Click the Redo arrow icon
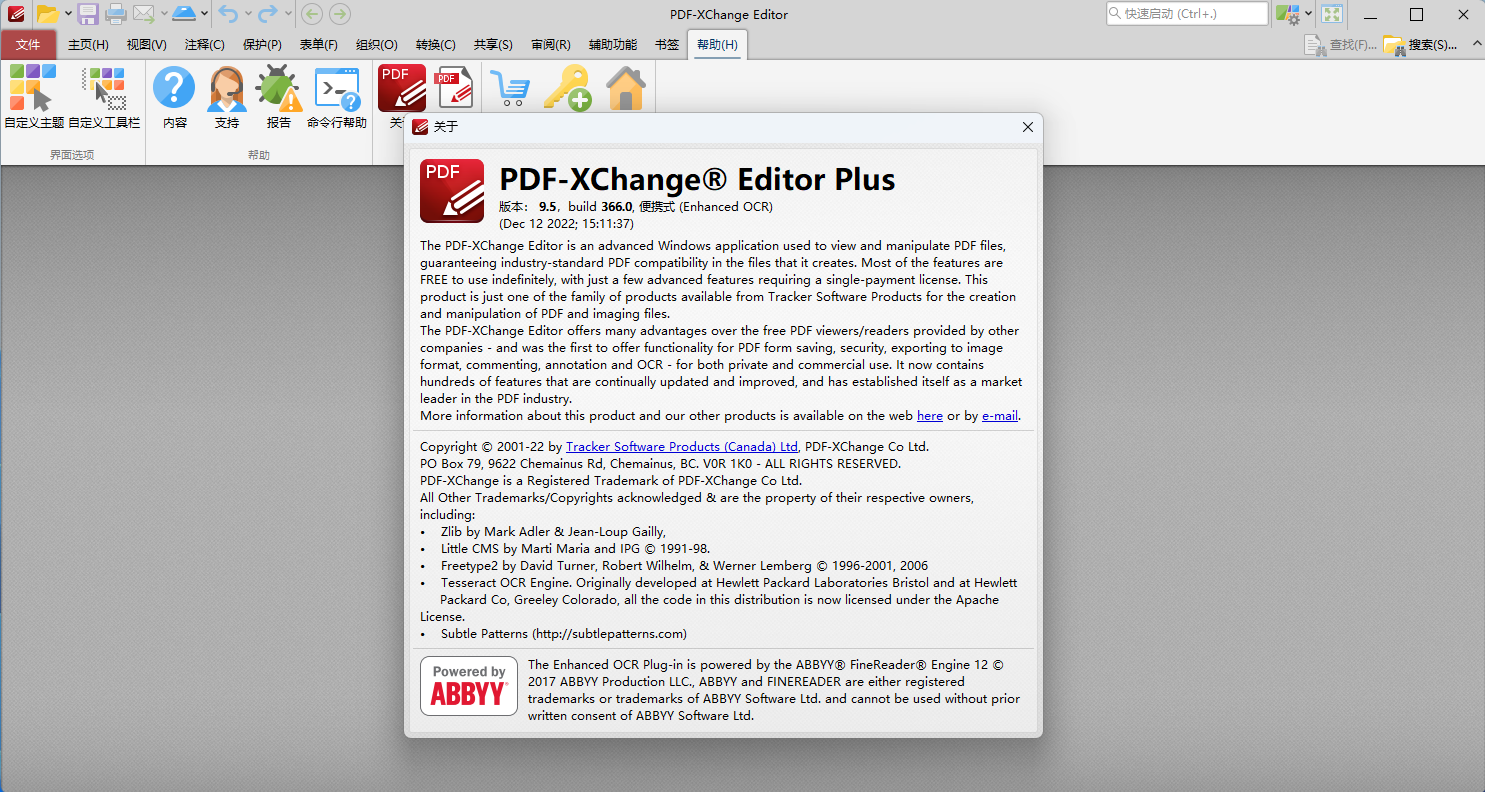The height and width of the screenshot is (792, 1485). [x=268, y=14]
